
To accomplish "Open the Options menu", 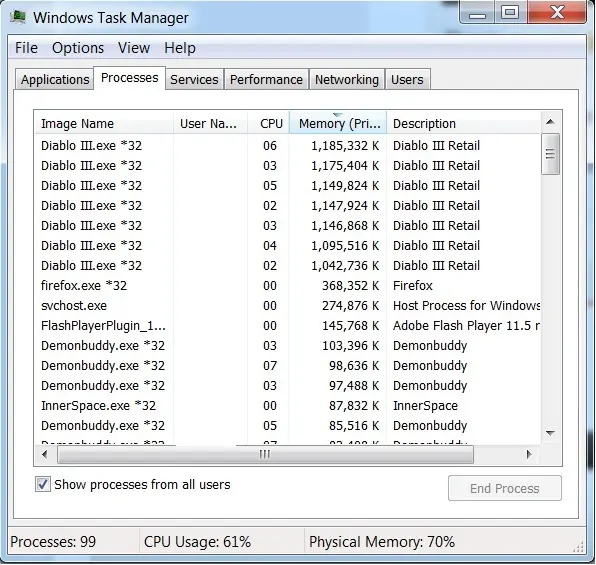I will point(78,48).
